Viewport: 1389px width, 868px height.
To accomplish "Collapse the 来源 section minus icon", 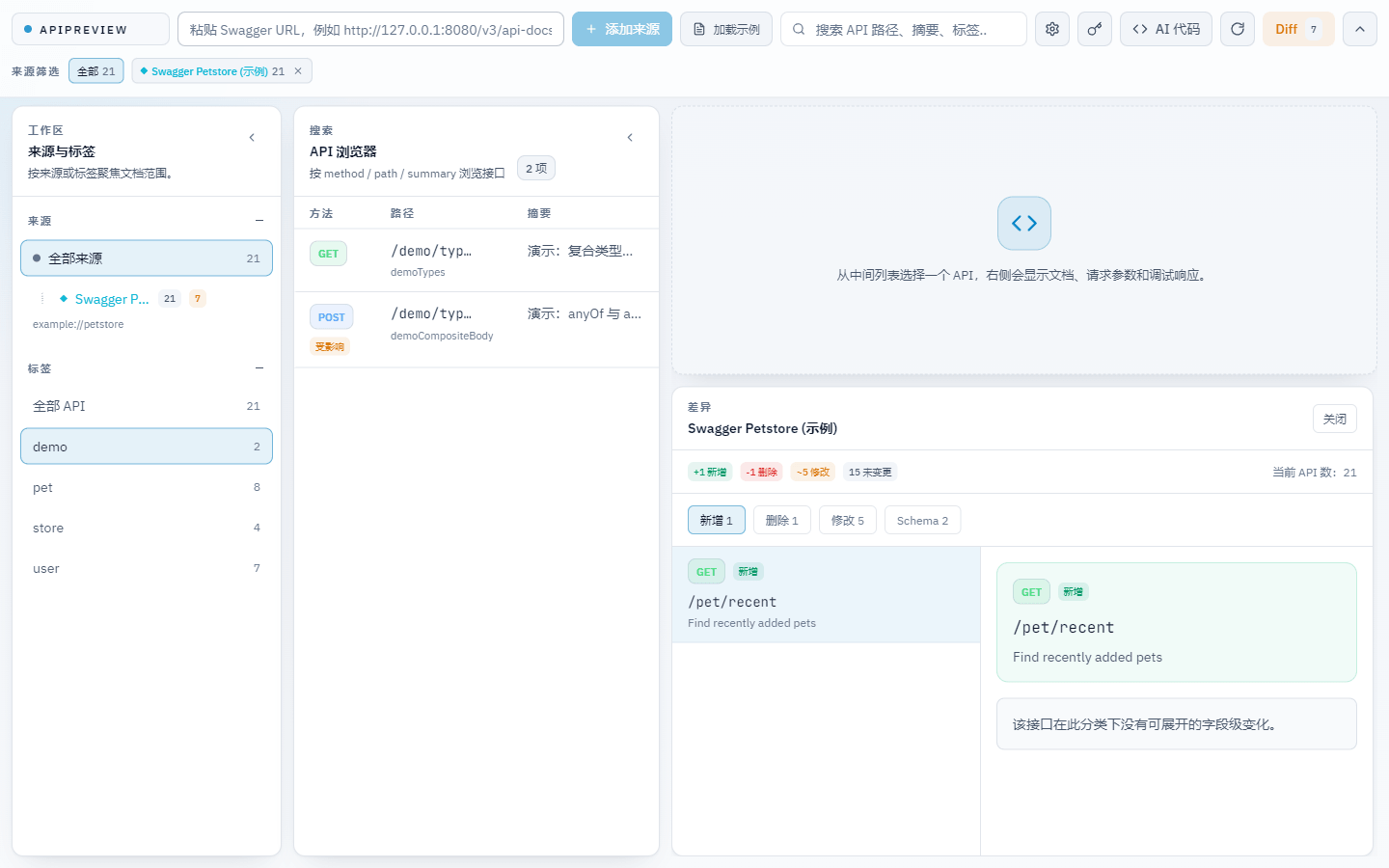I will [x=259, y=221].
